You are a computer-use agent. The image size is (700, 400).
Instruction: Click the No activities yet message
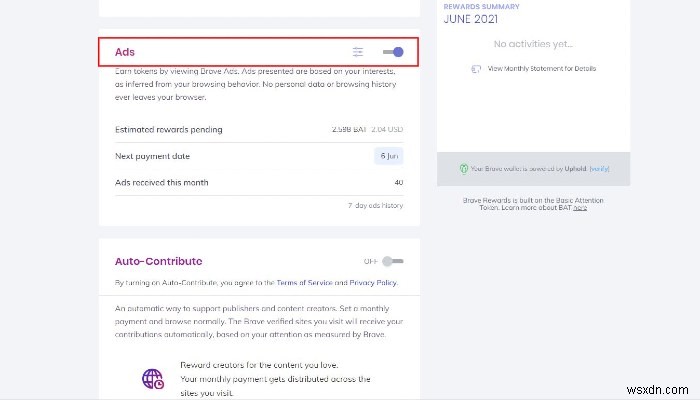tap(533, 44)
